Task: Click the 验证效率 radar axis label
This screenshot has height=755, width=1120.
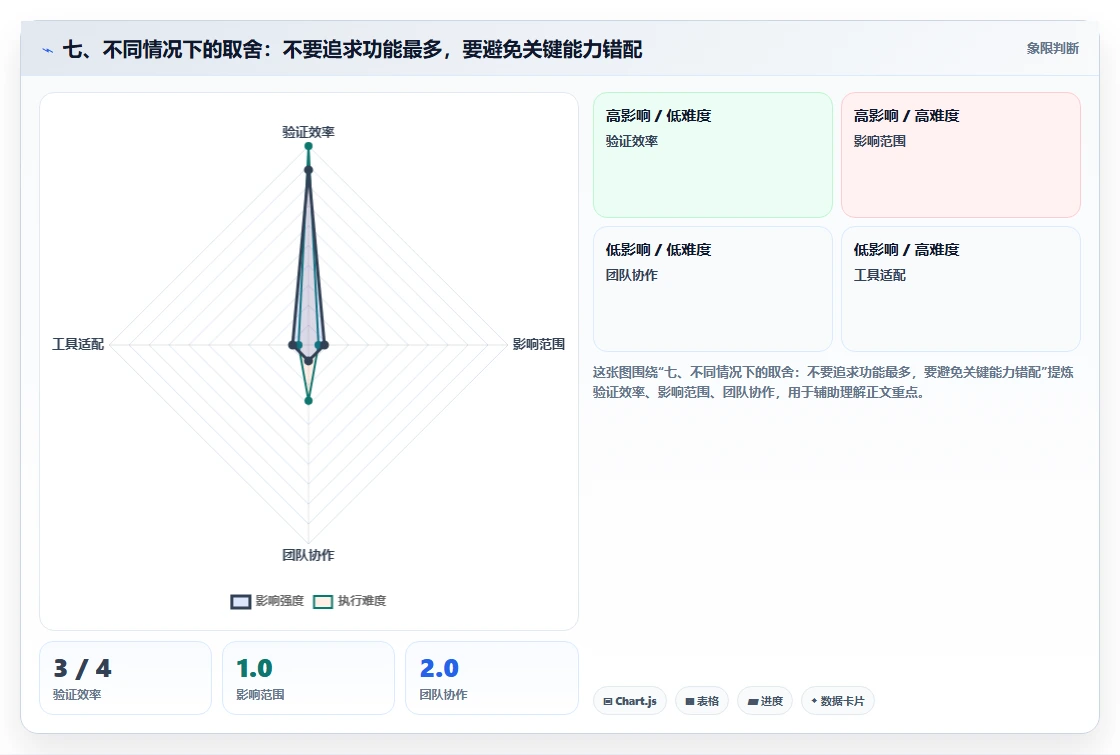Action: tap(309, 132)
